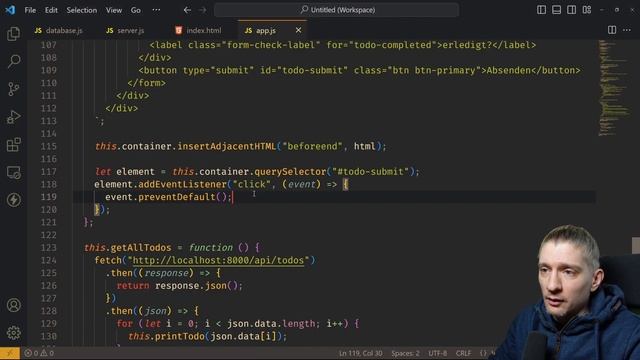This screenshot has width=640, height=360.
Task: Open the Search view in activity bar
Action: click(x=13, y=61)
